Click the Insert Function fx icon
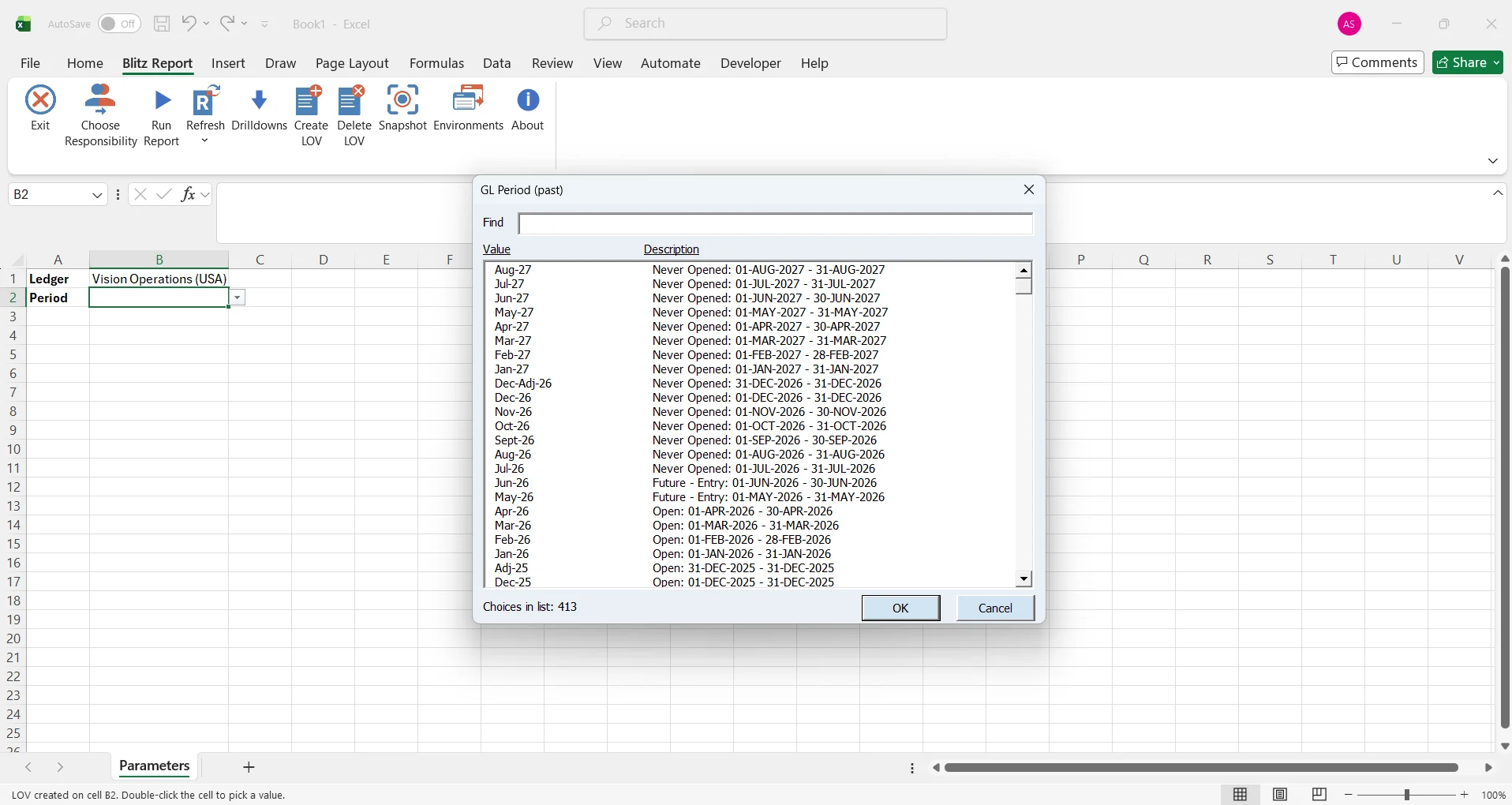Viewport: 1512px width, 805px height. 188,194
